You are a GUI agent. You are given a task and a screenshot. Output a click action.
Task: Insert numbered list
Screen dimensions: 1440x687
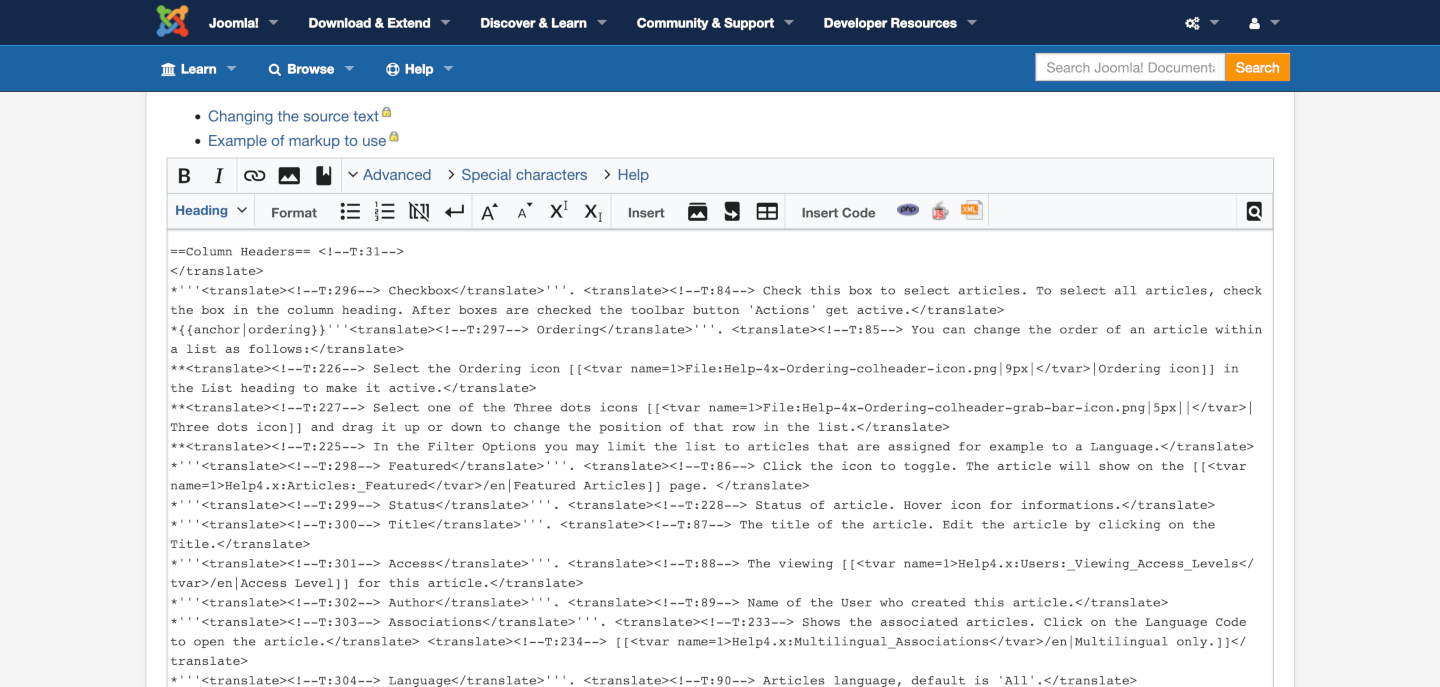pyautogui.click(x=385, y=212)
